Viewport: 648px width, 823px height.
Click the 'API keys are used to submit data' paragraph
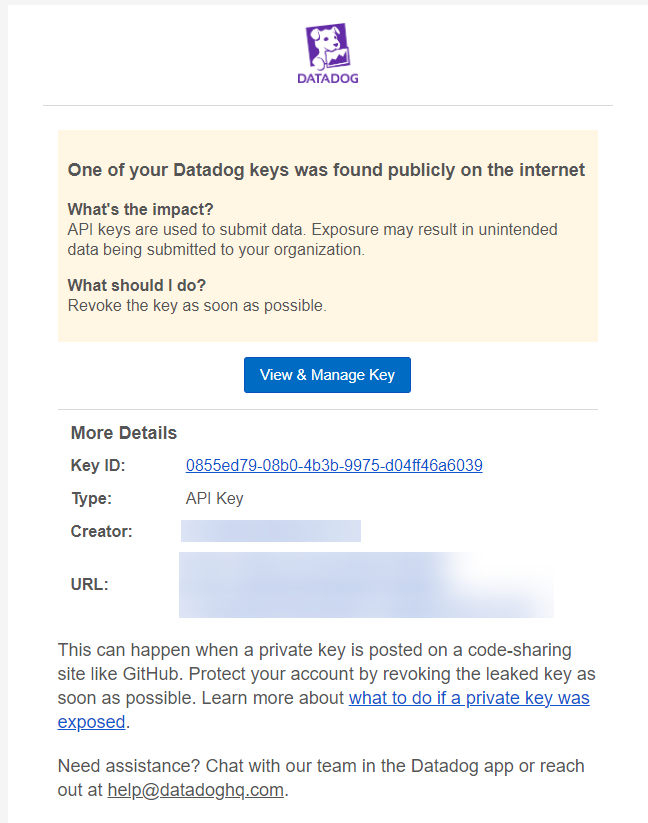coord(313,240)
